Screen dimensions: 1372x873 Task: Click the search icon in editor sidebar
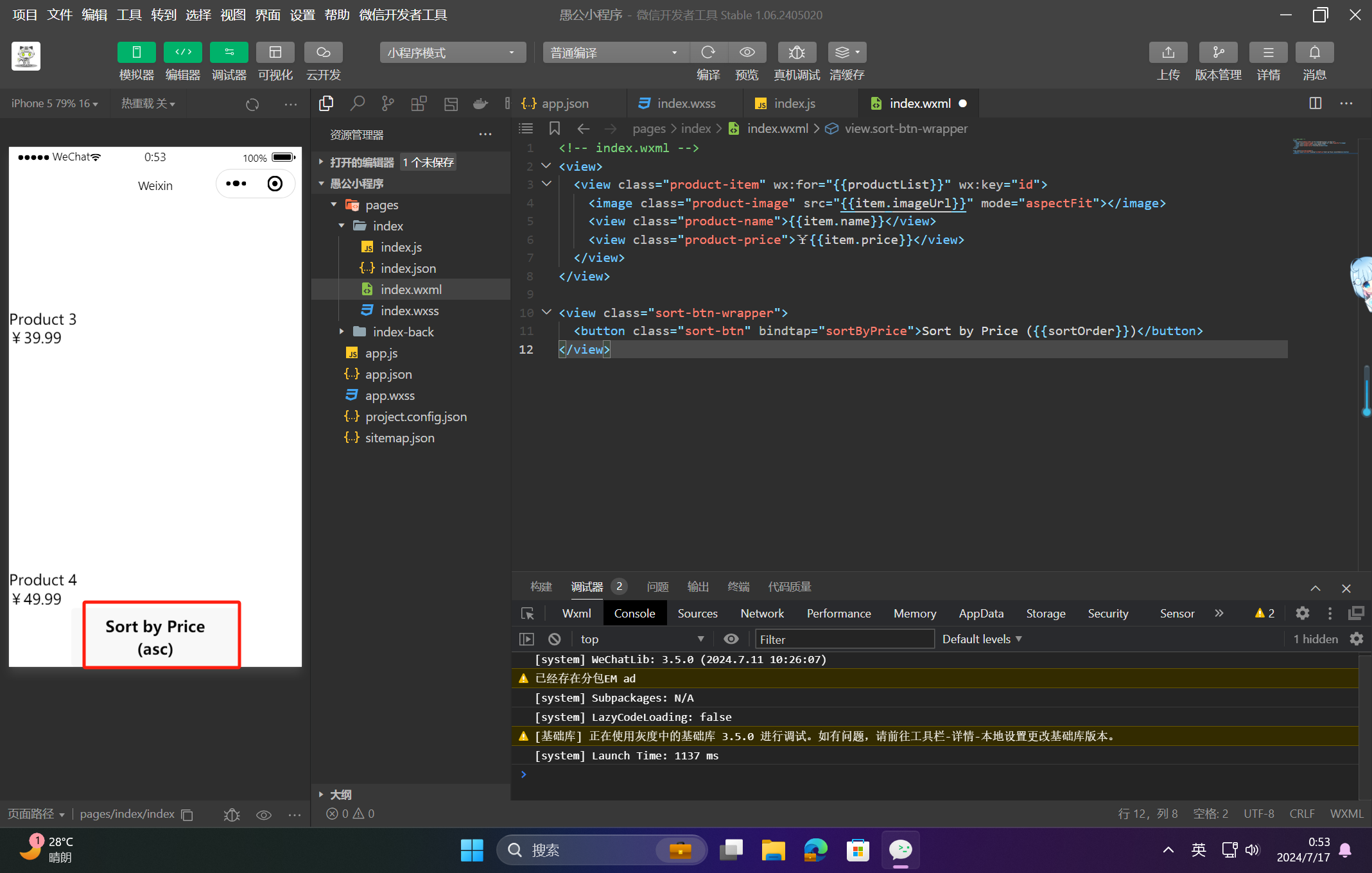[357, 103]
